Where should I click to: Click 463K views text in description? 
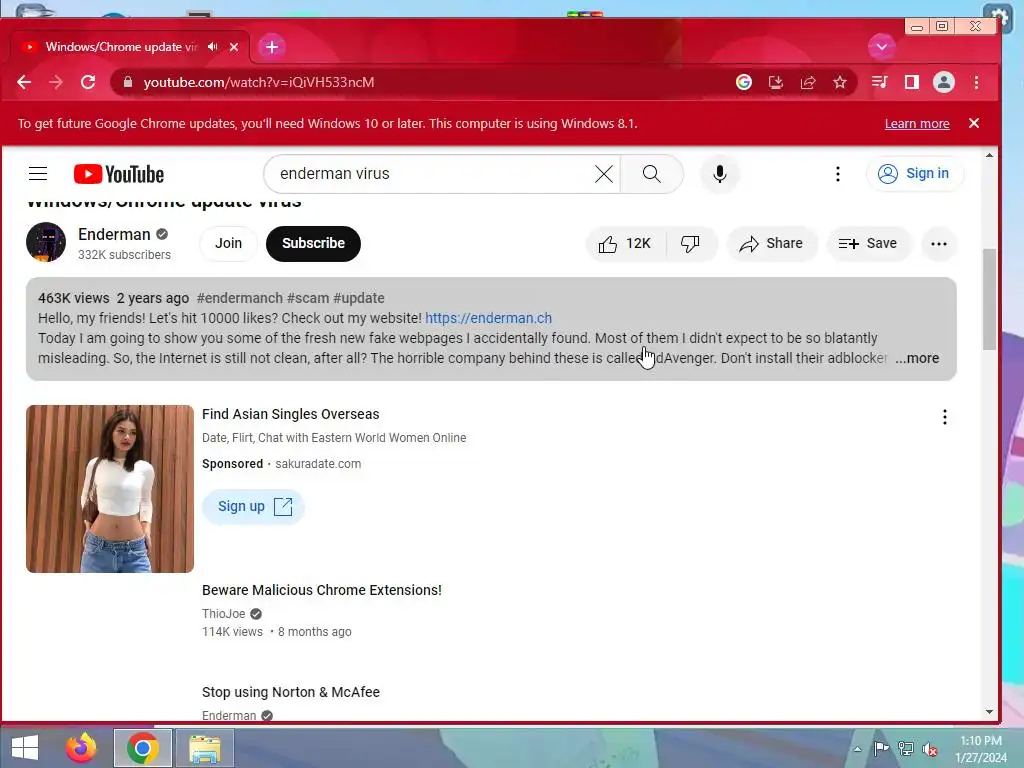(74, 298)
